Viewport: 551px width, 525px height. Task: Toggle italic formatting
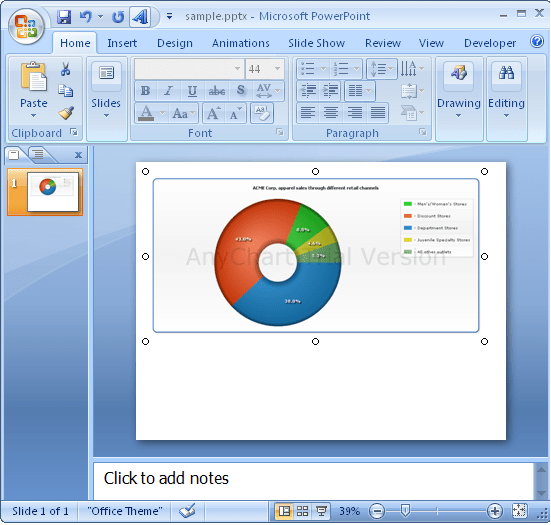[x=169, y=91]
